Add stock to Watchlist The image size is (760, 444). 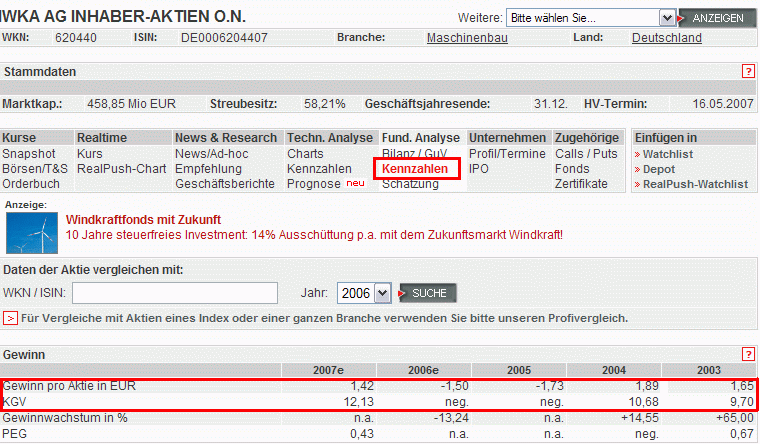(x=667, y=154)
